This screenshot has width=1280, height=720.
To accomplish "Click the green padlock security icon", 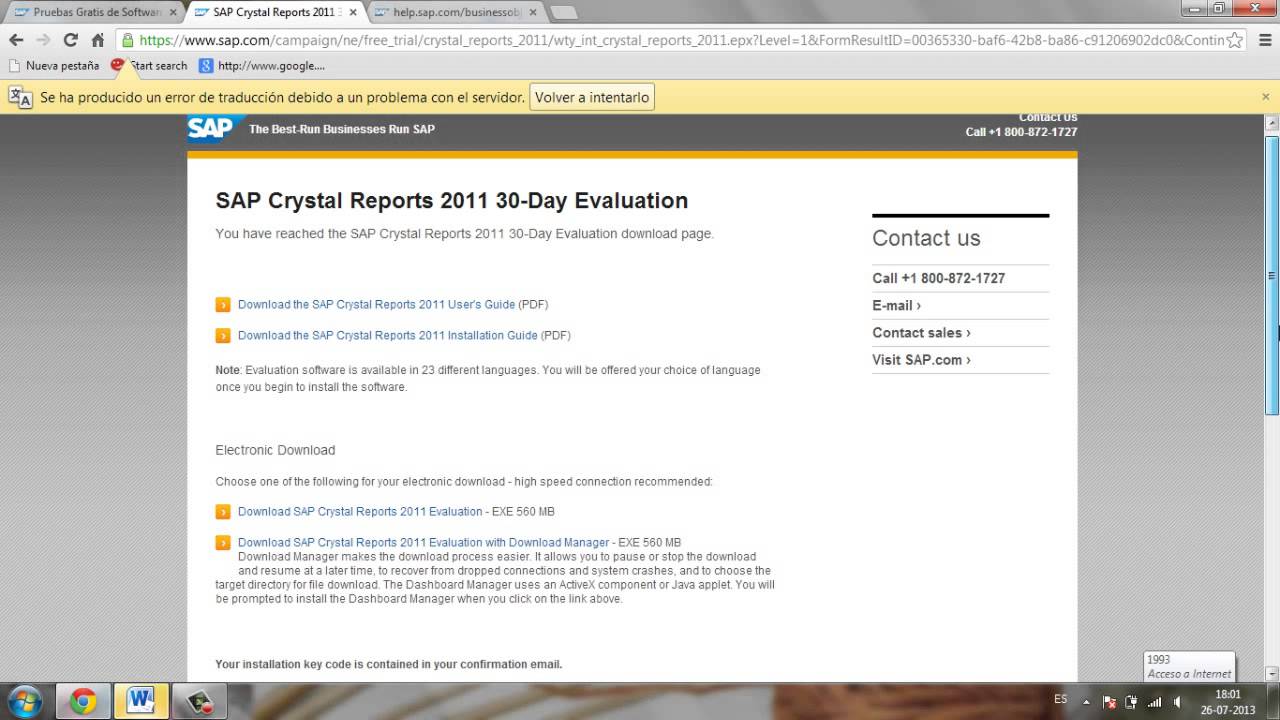I will coord(127,40).
